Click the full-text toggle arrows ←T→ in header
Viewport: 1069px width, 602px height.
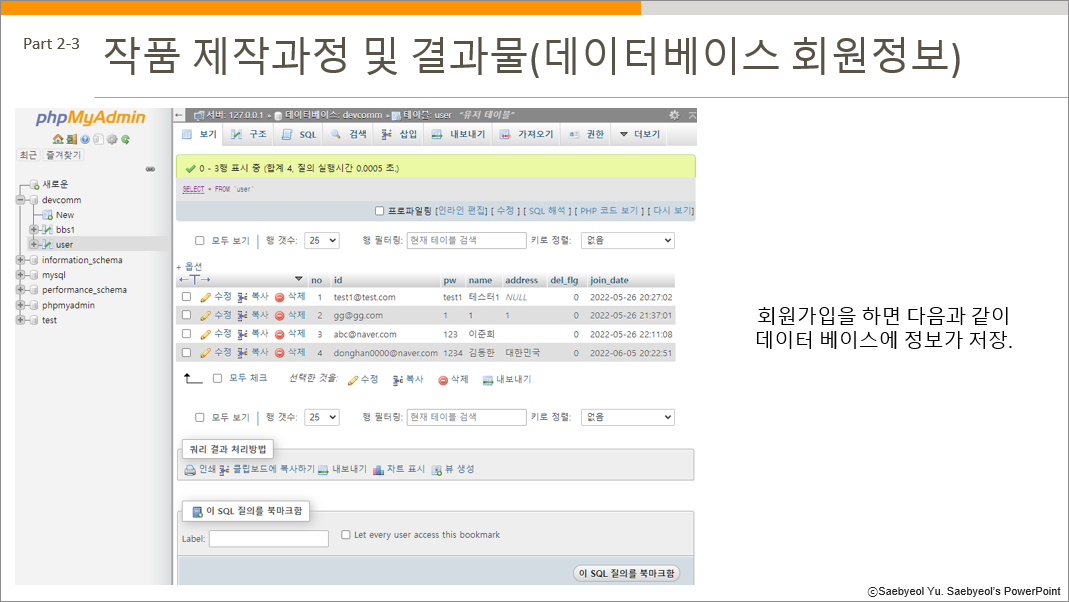click(195, 280)
